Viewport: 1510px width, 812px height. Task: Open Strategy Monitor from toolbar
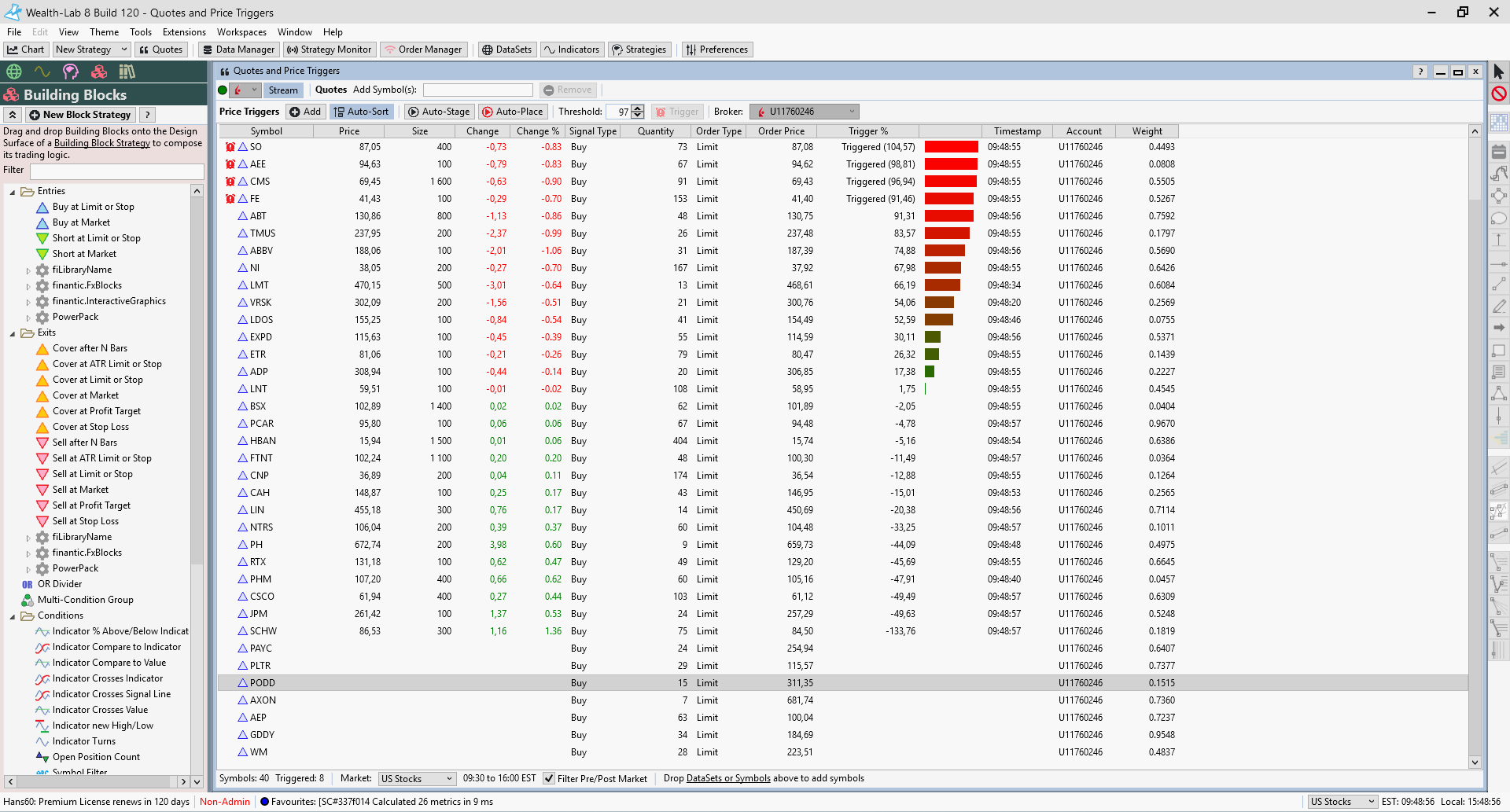coord(329,50)
